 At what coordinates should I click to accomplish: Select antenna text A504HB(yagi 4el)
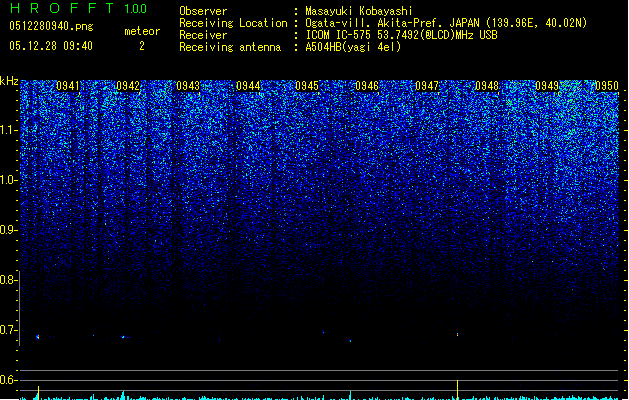point(353,47)
